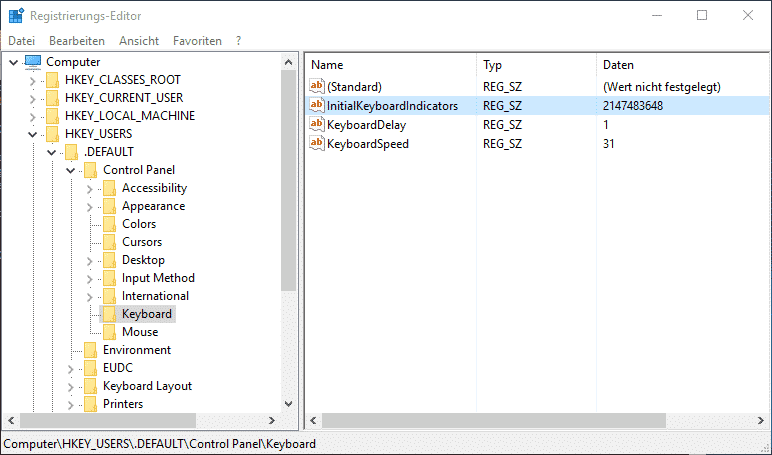Open the Bearbeiten menu
Screen dimensions: 772x455
click(x=77, y=40)
